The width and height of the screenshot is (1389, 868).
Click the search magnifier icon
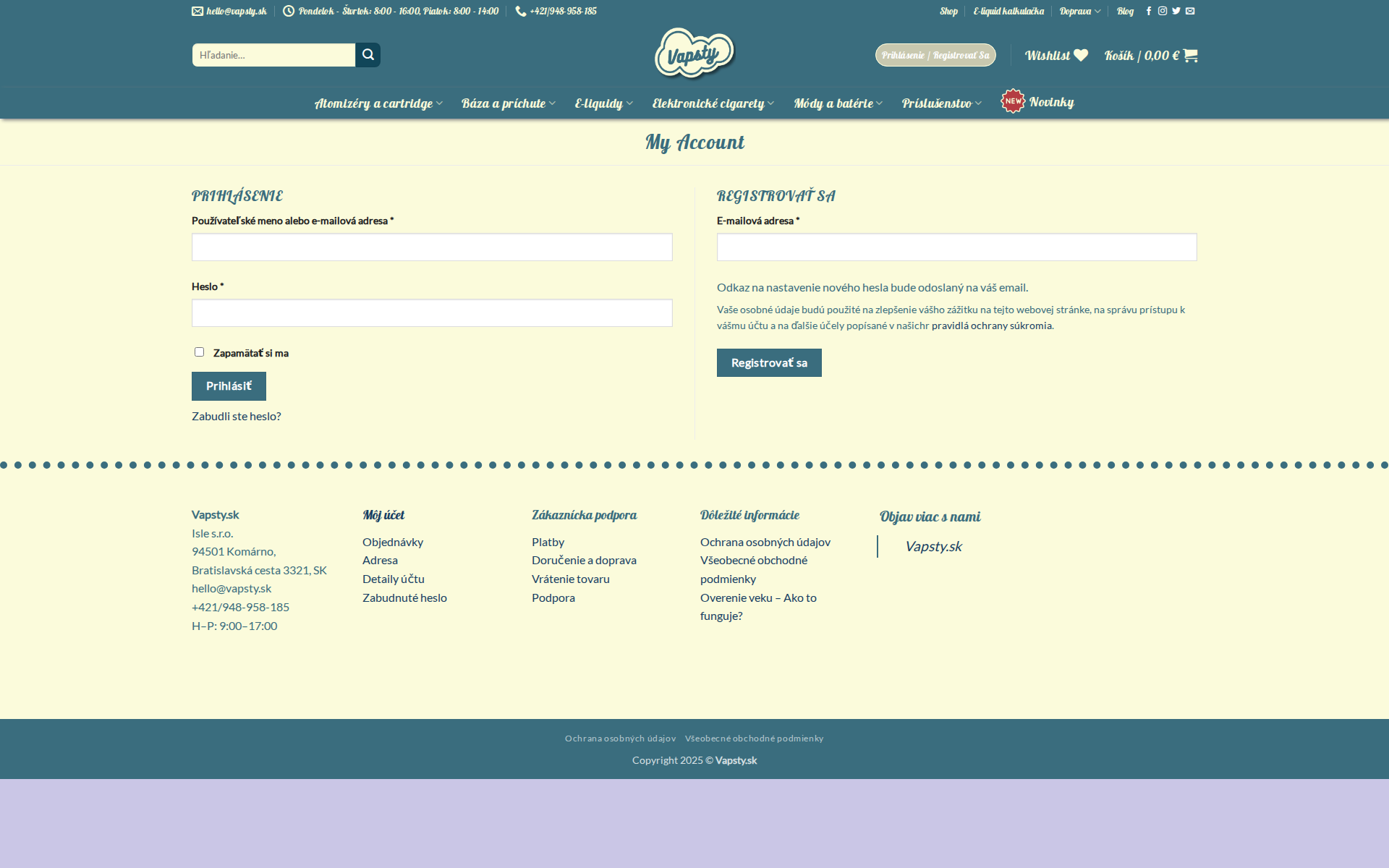(368, 54)
